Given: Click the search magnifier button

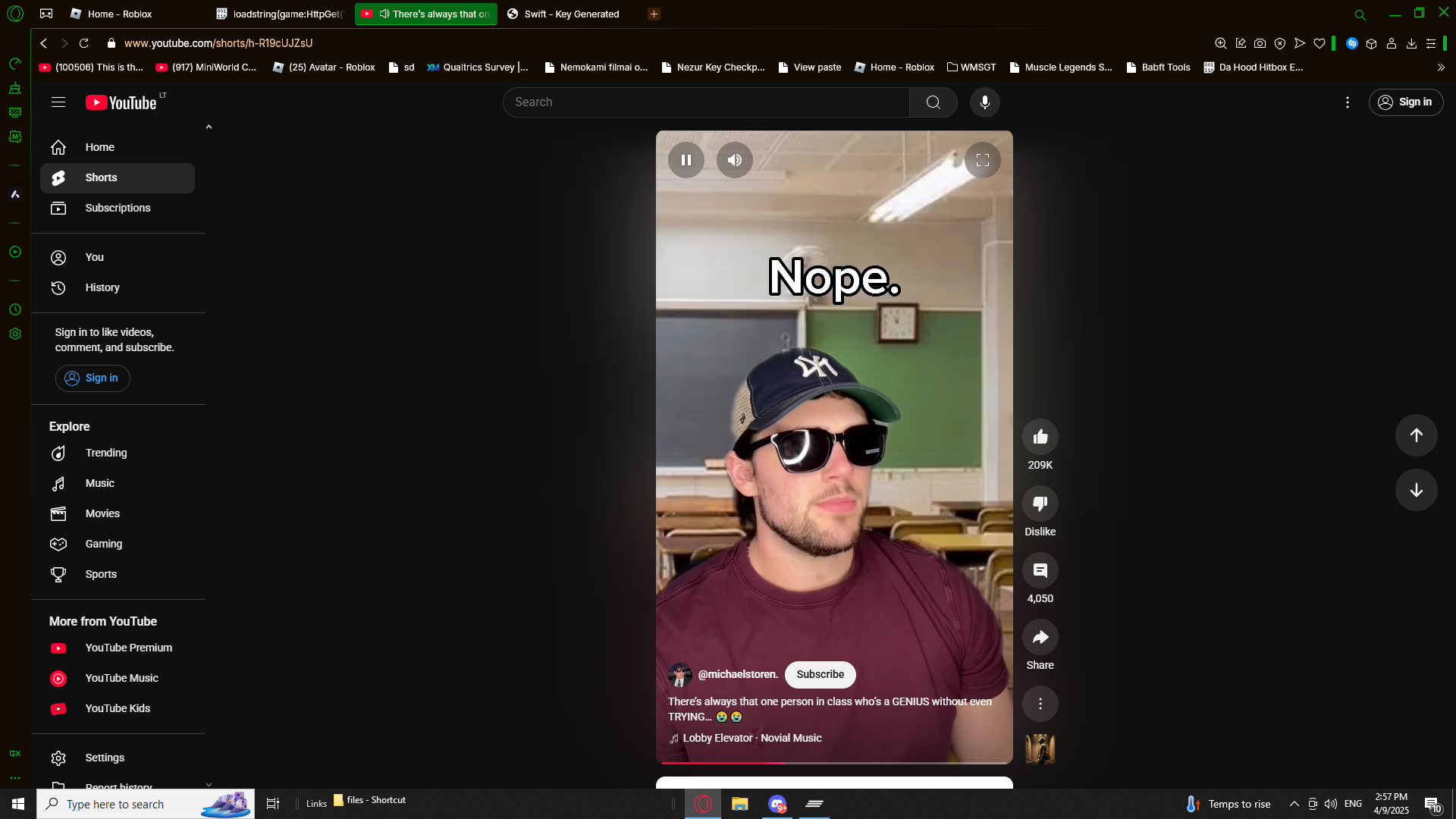Looking at the screenshot, I should coord(933,102).
